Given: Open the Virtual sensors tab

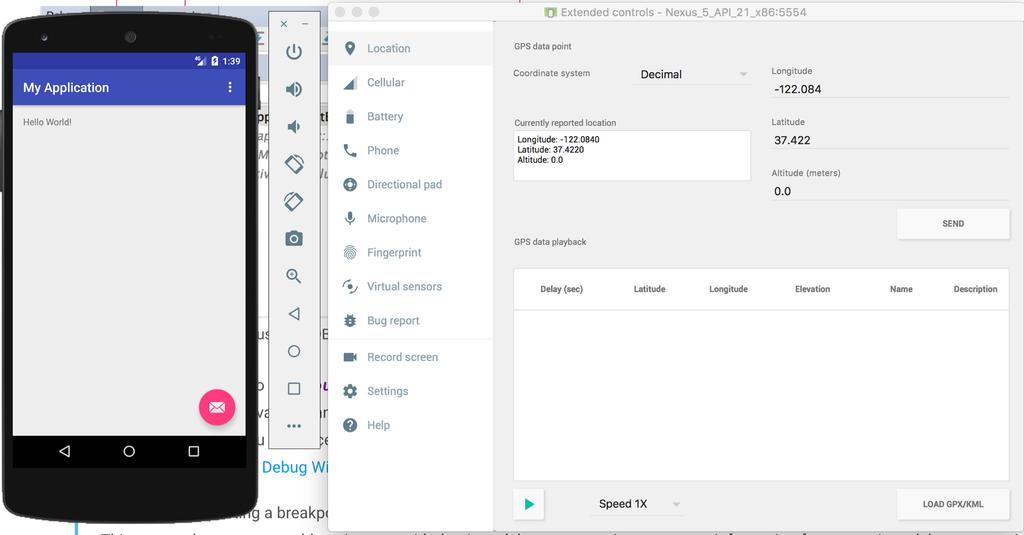Looking at the screenshot, I should click(411, 286).
